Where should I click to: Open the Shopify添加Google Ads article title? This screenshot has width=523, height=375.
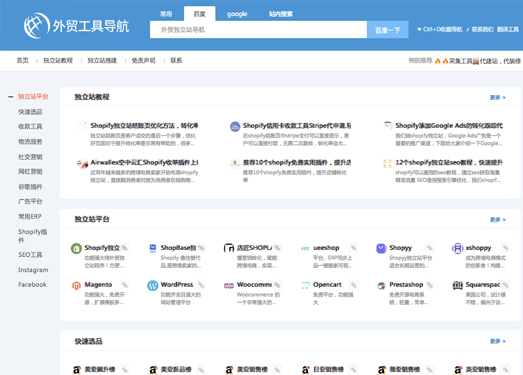click(449, 126)
